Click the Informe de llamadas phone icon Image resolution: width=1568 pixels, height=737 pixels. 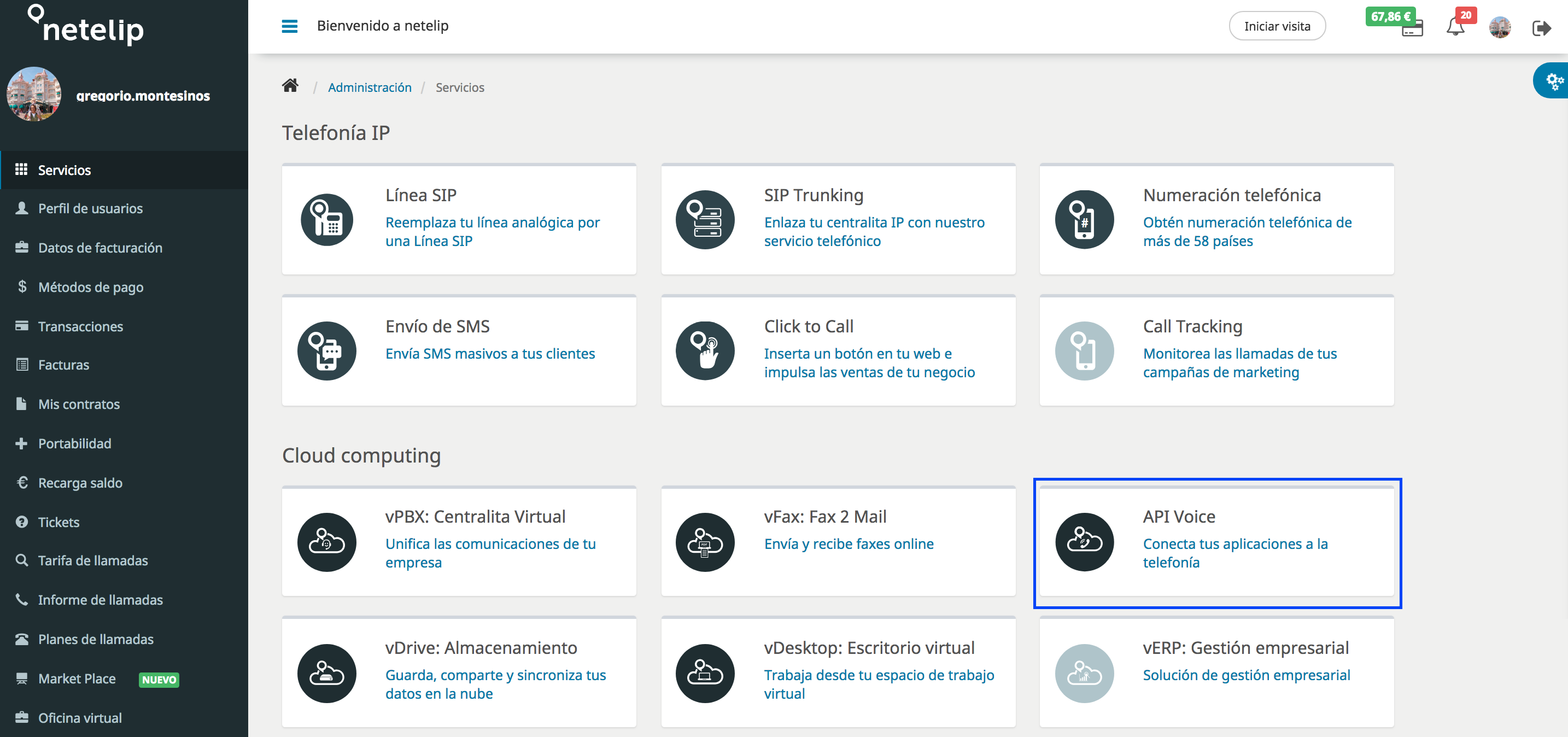22,599
